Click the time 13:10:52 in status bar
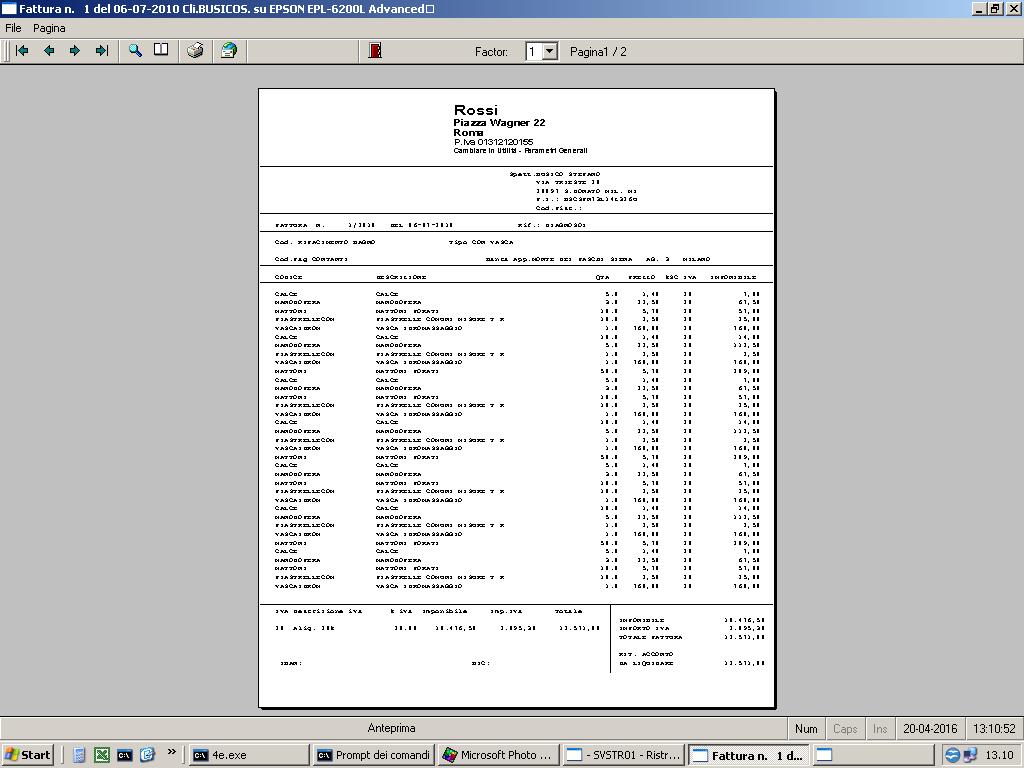 click(x=994, y=728)
